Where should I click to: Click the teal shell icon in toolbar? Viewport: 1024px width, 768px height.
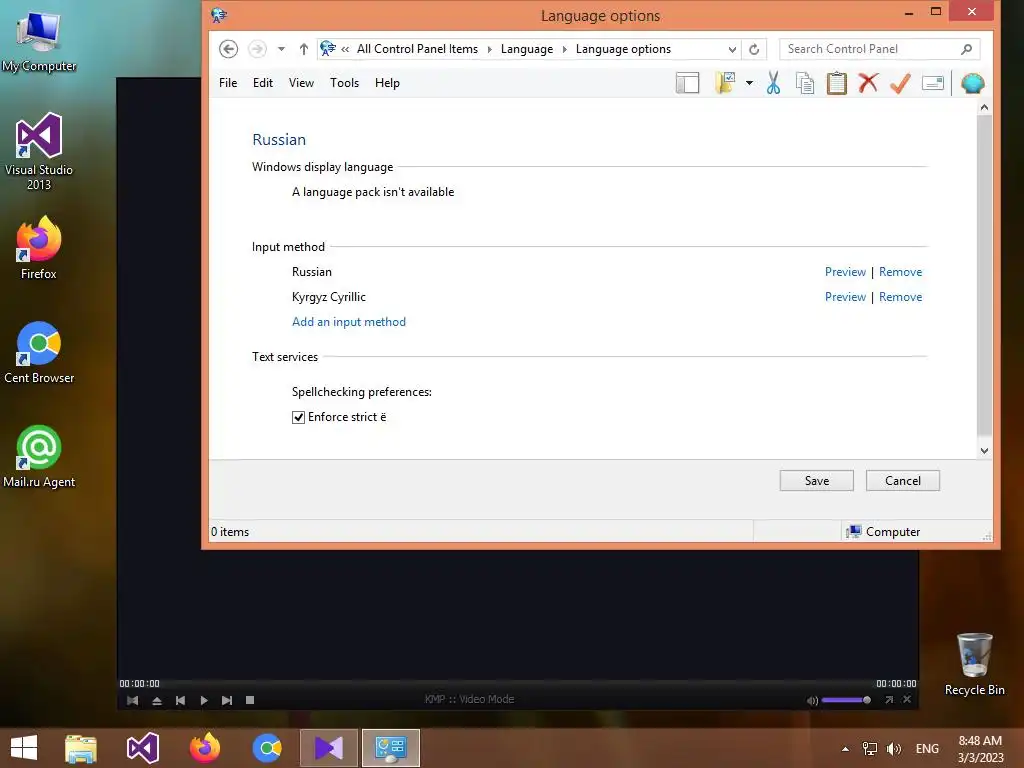click(972, 84)
